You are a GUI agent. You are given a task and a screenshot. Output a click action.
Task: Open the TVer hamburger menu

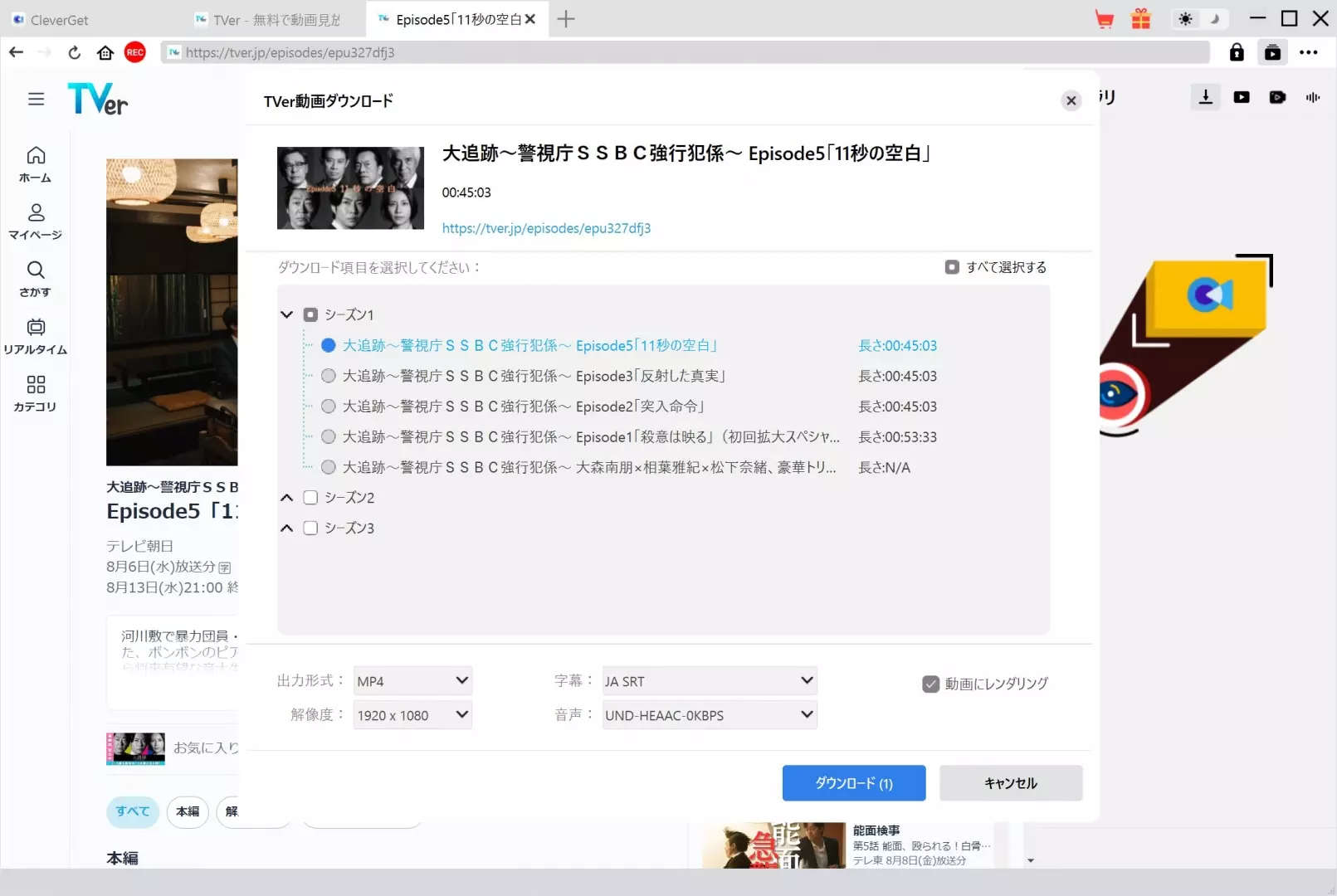(x=36, y=99)
